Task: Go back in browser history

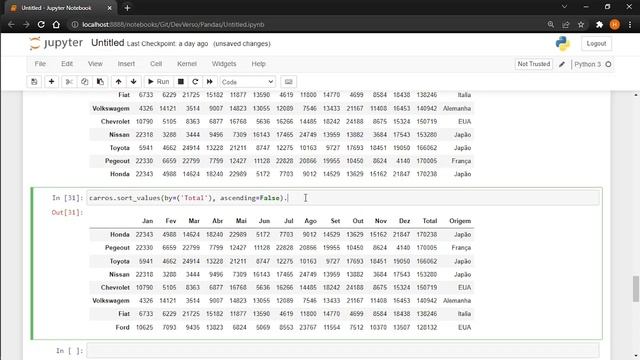Action: (11, 24)
